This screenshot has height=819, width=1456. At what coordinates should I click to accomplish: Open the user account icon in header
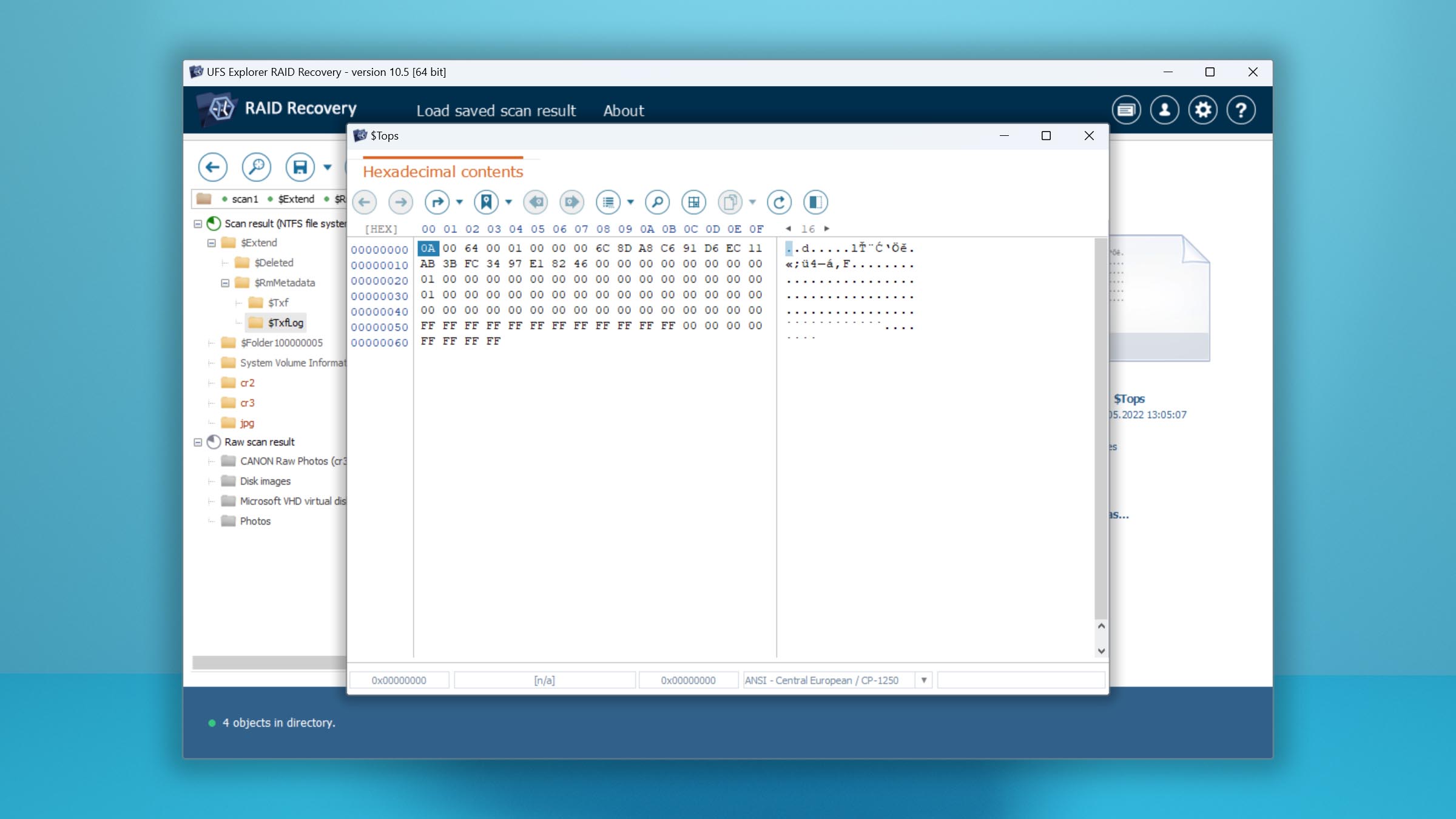pyautogui.click(x=1164, y=110)
